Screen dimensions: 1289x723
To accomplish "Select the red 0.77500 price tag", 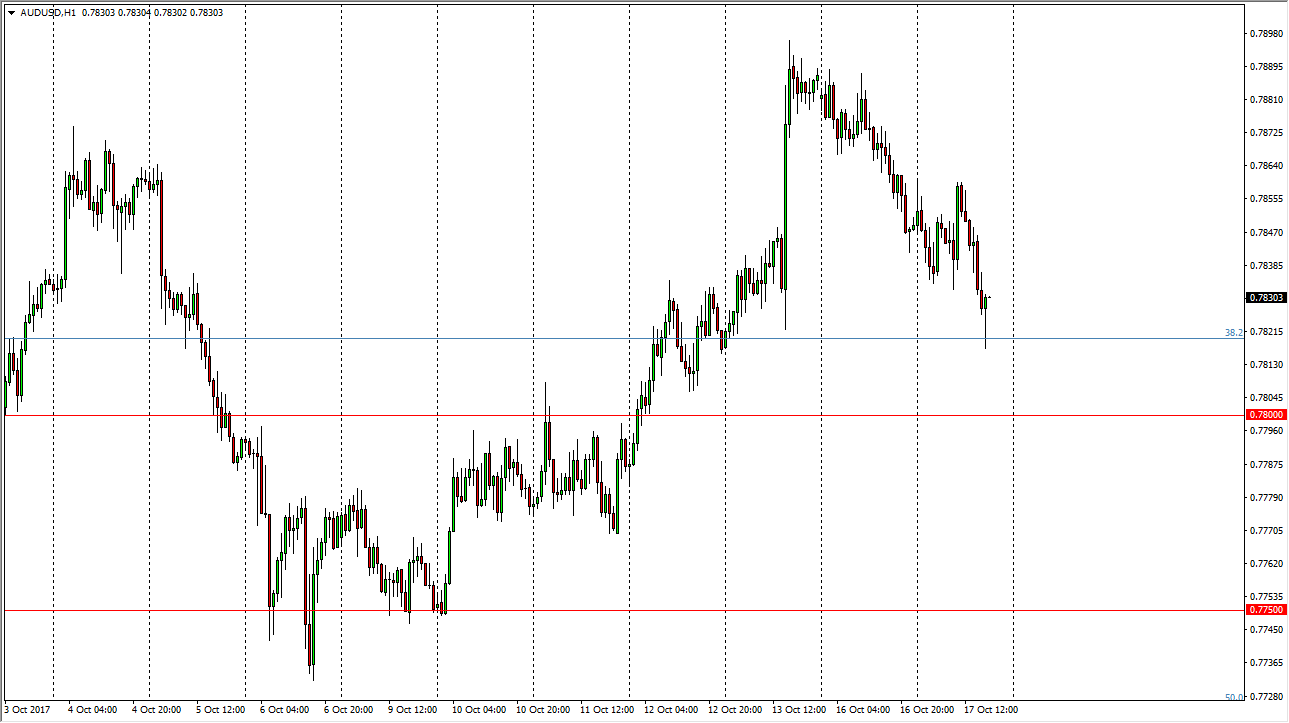I will click(x=1266, y=610).
